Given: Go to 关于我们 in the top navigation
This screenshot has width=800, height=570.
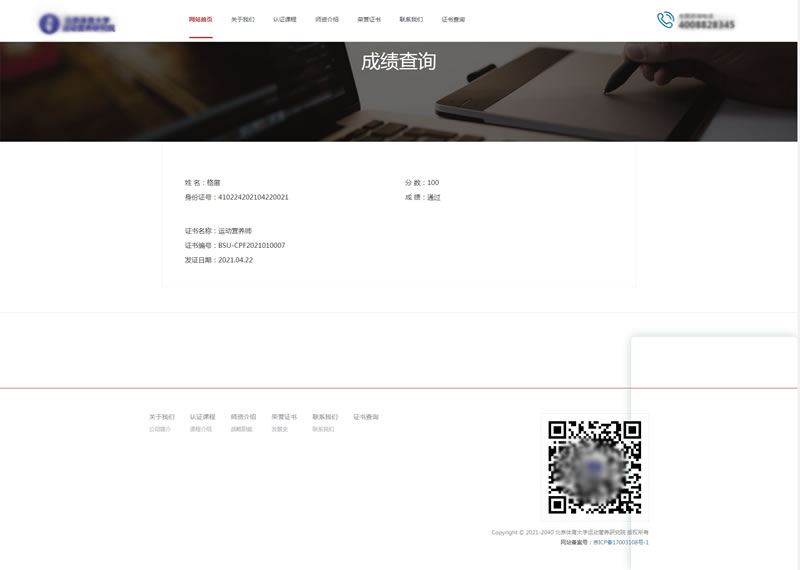Looking at the screenshot, I should point(242,19).
